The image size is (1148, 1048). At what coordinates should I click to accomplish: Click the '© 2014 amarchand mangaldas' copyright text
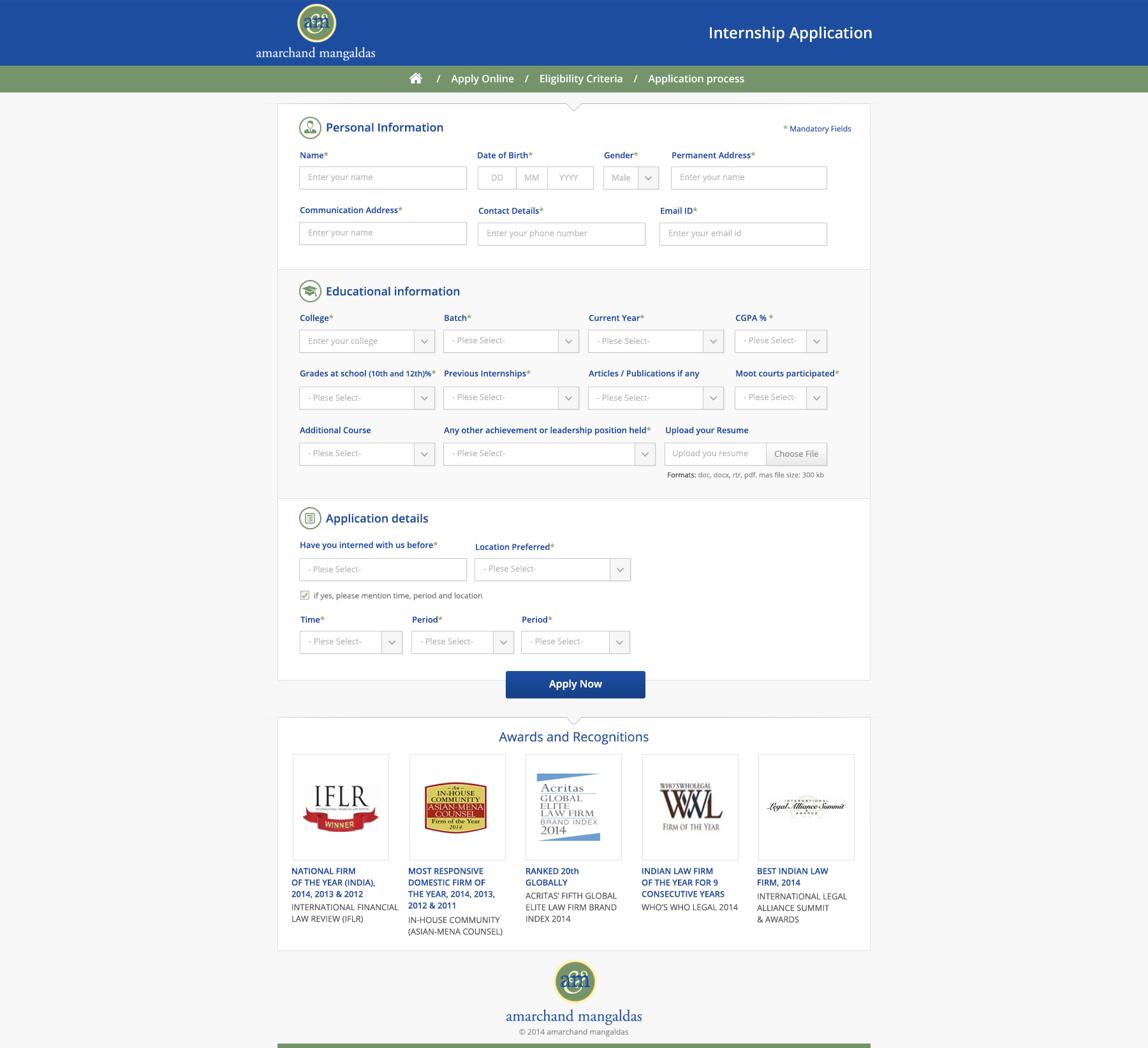coord(574,1032)
